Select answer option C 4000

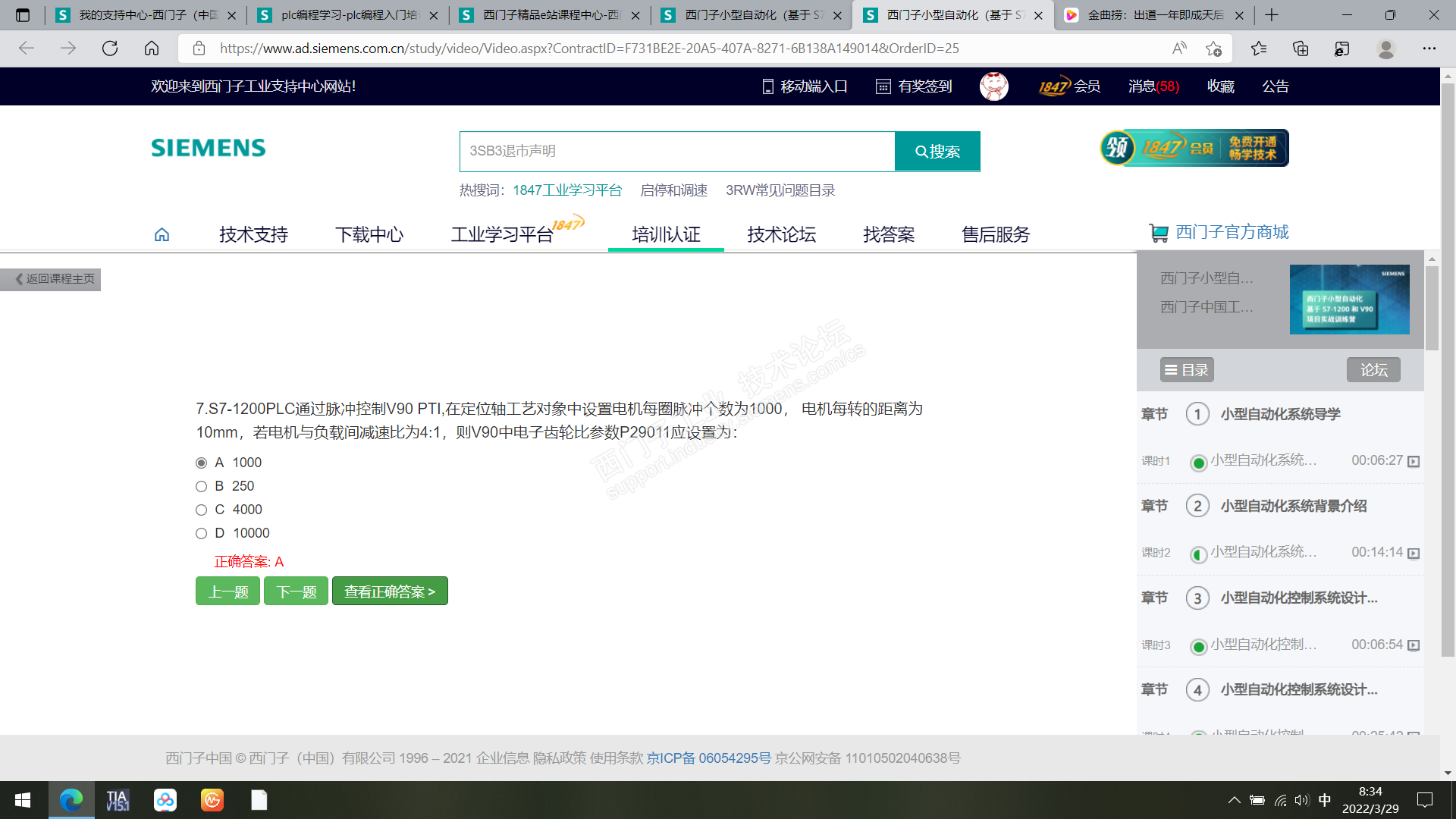pyautogui.click(x=201, y=510)
